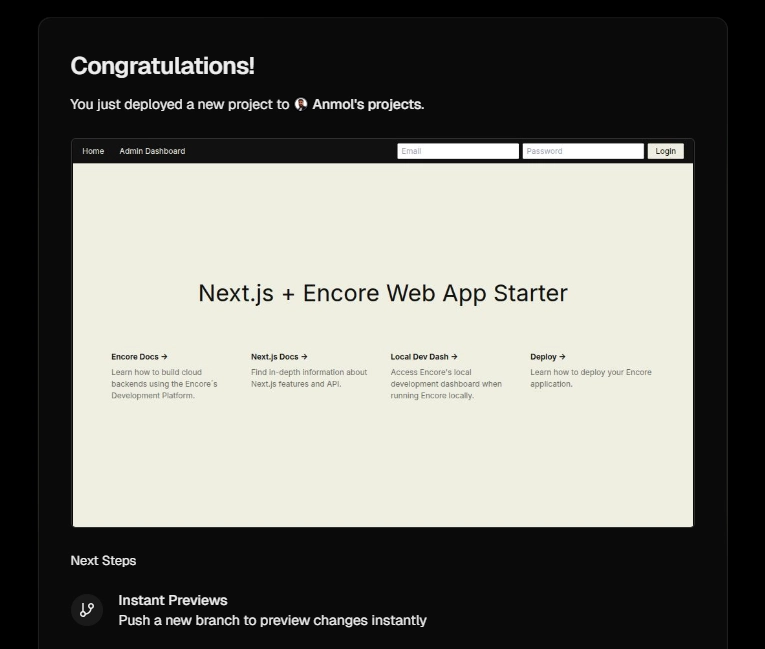Focus the Password input field
Viewport: 765px width, 649px height.
click(x=583, y=151)
